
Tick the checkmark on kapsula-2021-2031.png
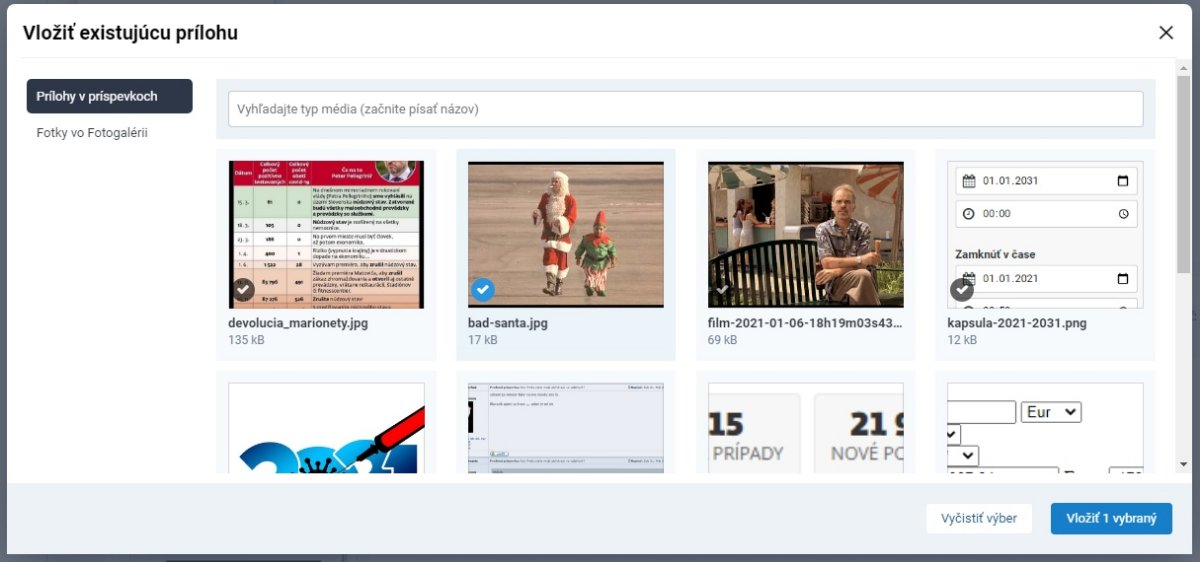pos(962,290)
